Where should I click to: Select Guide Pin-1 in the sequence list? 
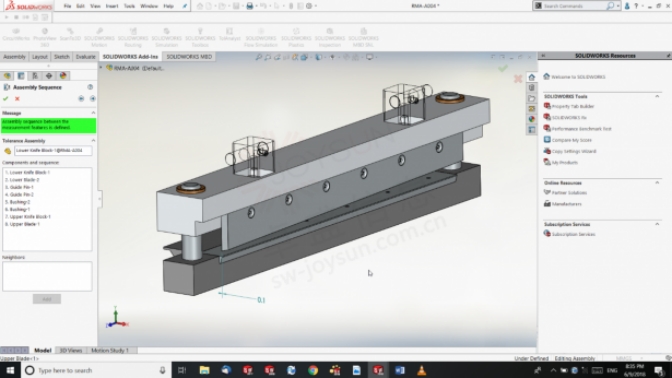click(21, 187)
